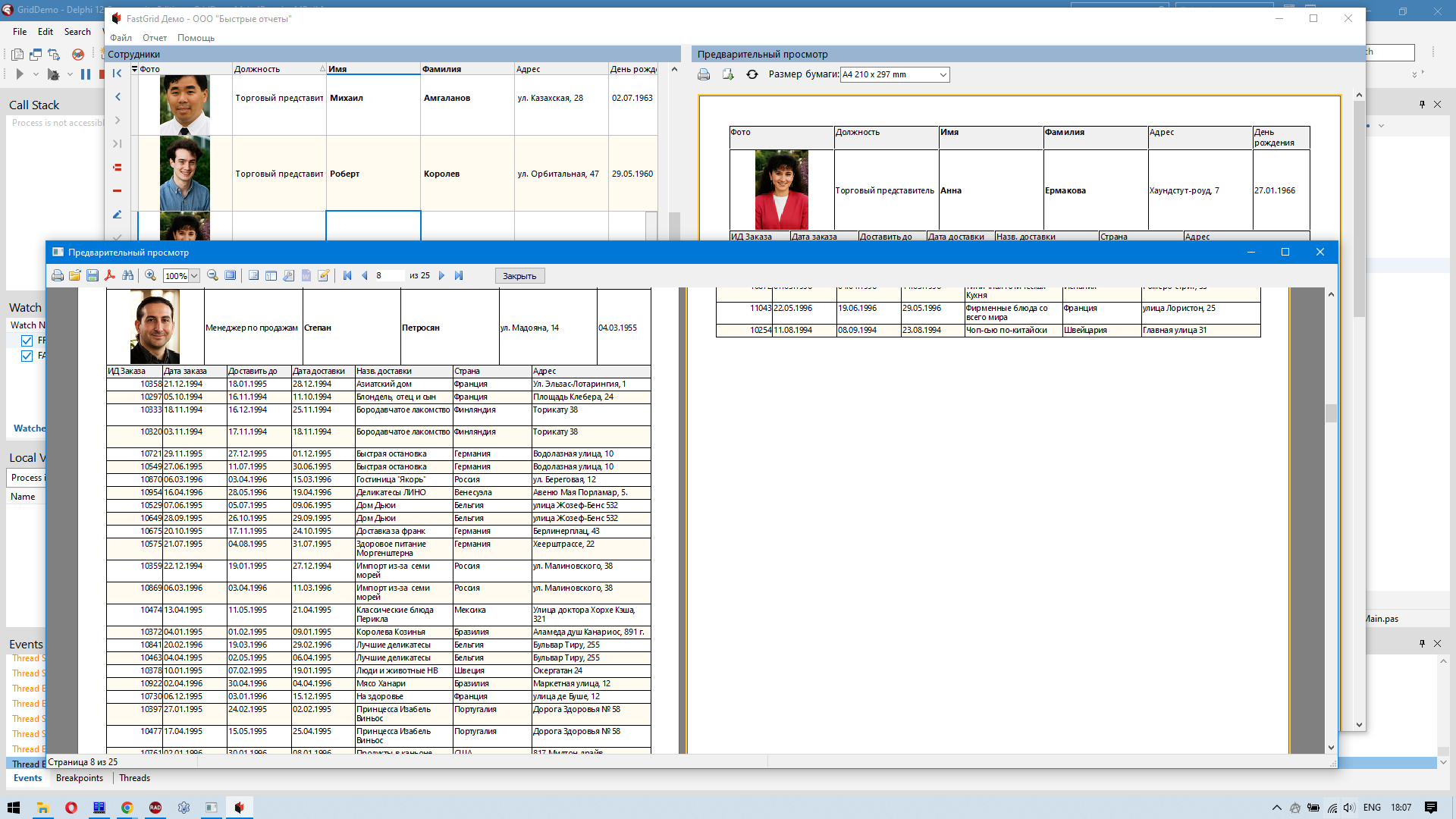Toggle the first watch checkbox

point(27,340)
